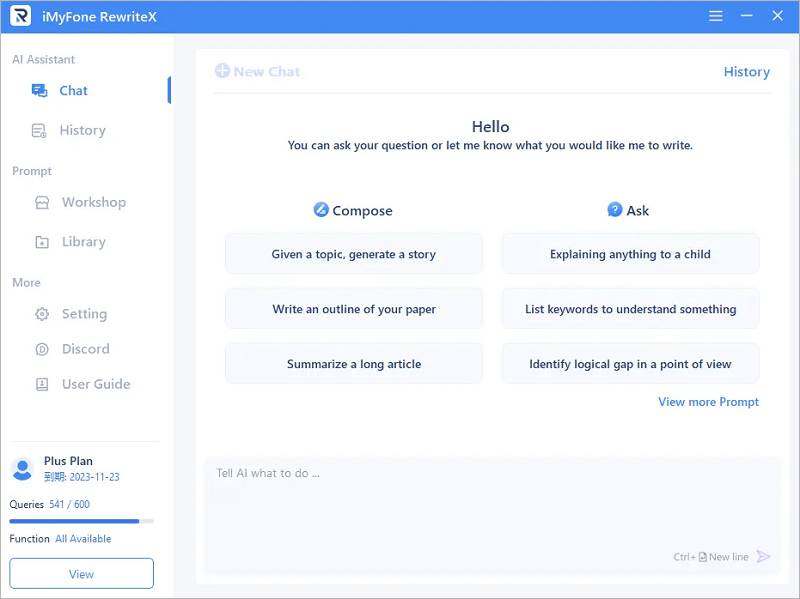The width and height of the screenshot is (800, 599).
Task: Click the 'Plus Plan' label
Action: point(68,461)
